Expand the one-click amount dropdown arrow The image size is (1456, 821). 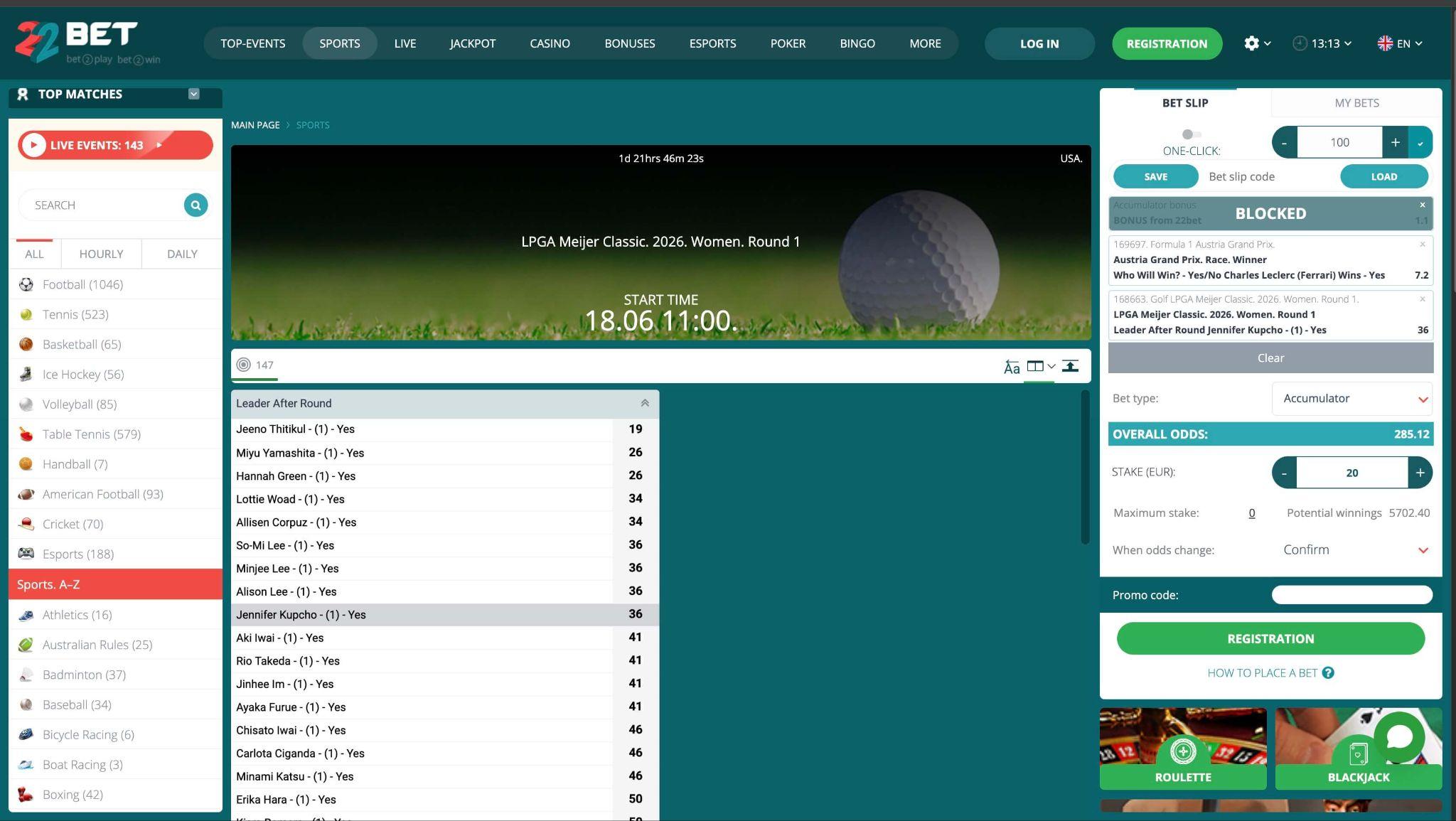pyautogui.click(x=1420, y=142)
